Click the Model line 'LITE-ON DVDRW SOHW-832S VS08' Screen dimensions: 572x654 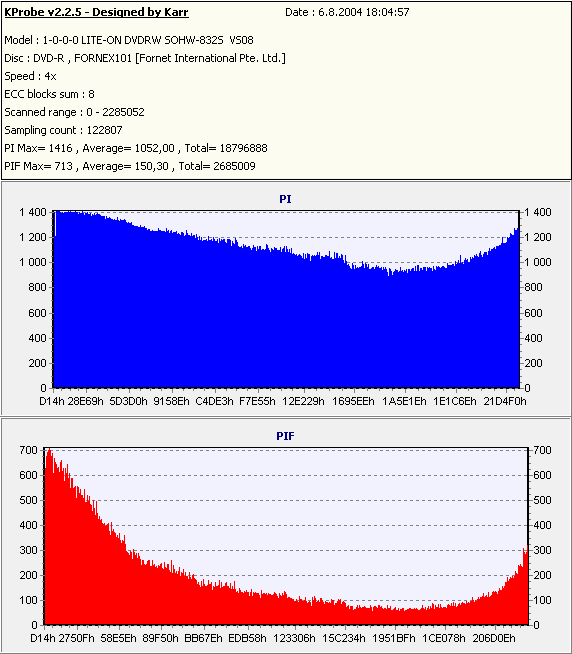(x=129, y=40)
